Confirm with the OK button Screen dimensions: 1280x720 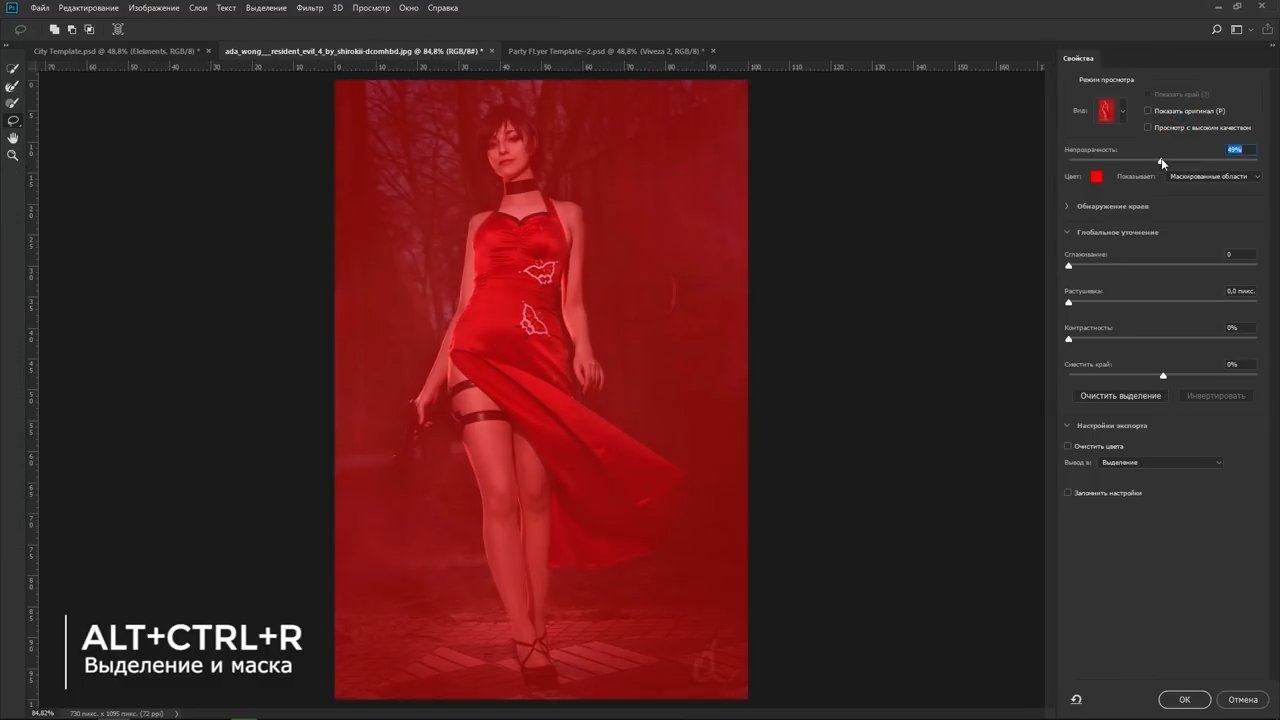(1185, 700)
